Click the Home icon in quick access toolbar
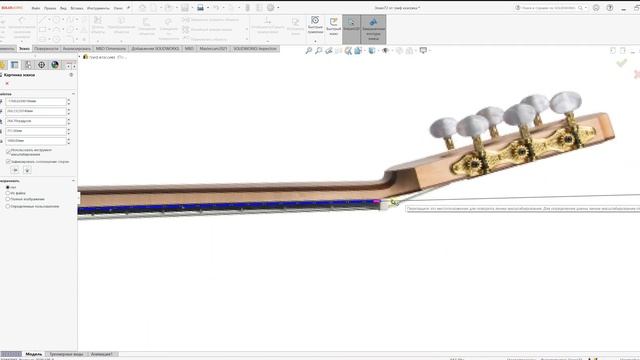 point(142,8)
